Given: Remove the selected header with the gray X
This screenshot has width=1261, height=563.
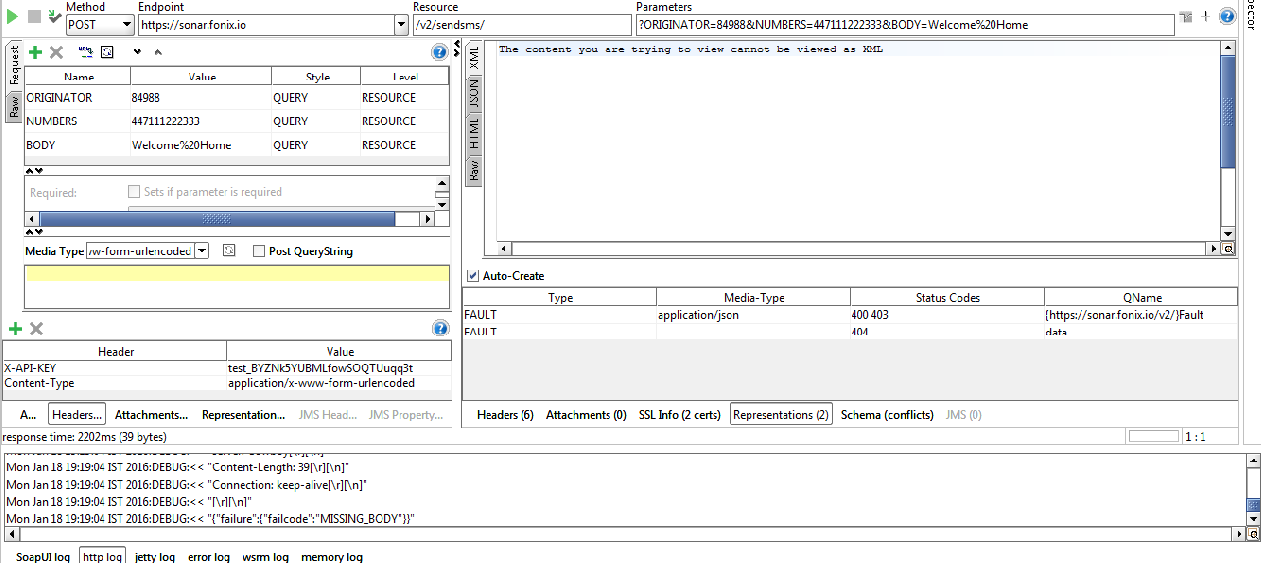Looking at the screenshot, I should pos(37,329).
